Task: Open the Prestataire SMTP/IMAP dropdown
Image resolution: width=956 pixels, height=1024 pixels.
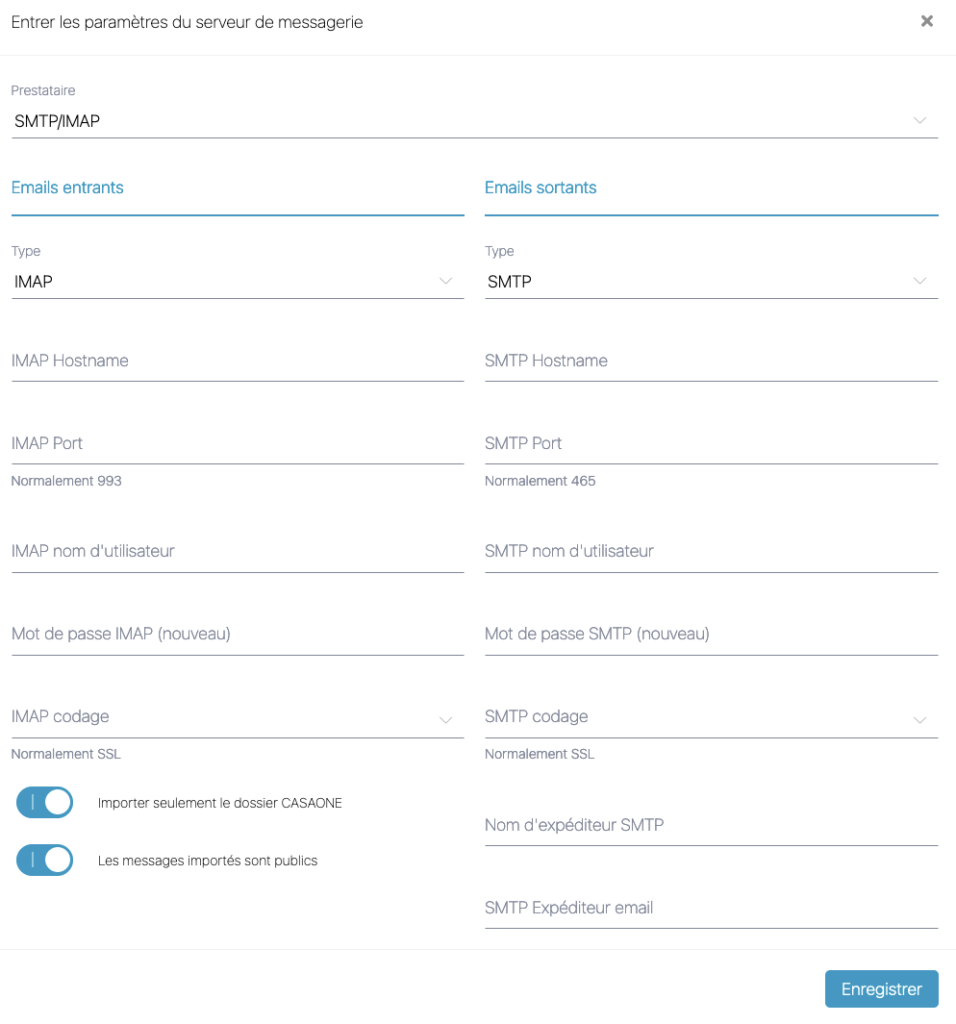Action: [x=474, y=122]
